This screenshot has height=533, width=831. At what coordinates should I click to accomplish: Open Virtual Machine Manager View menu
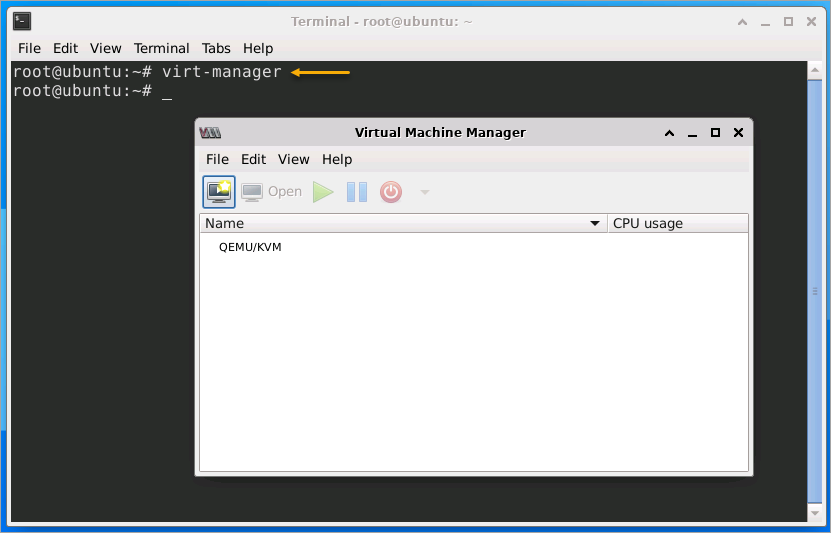click(x=294, y=159)
